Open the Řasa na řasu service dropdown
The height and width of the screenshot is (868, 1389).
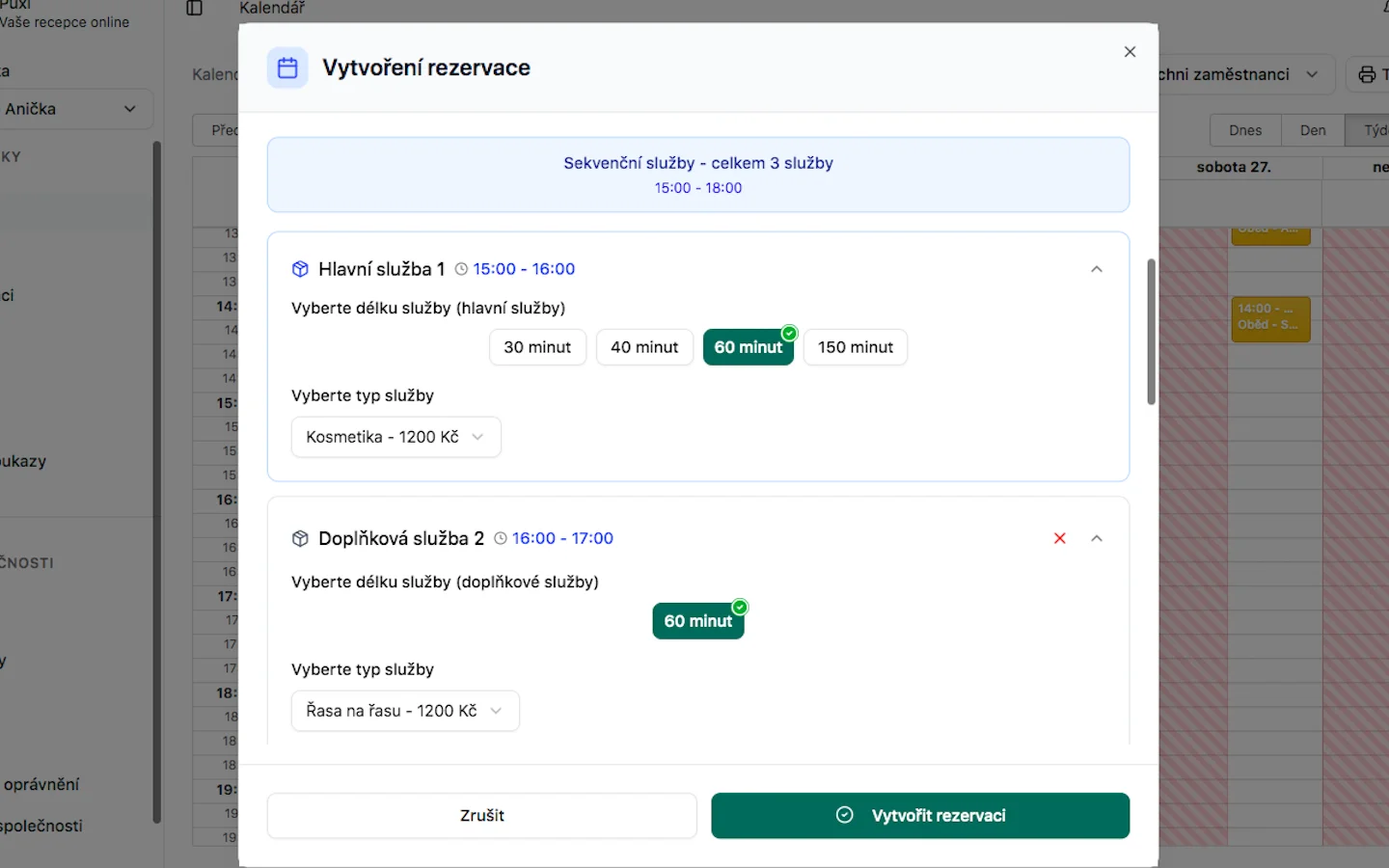click(x=405, y=711)
